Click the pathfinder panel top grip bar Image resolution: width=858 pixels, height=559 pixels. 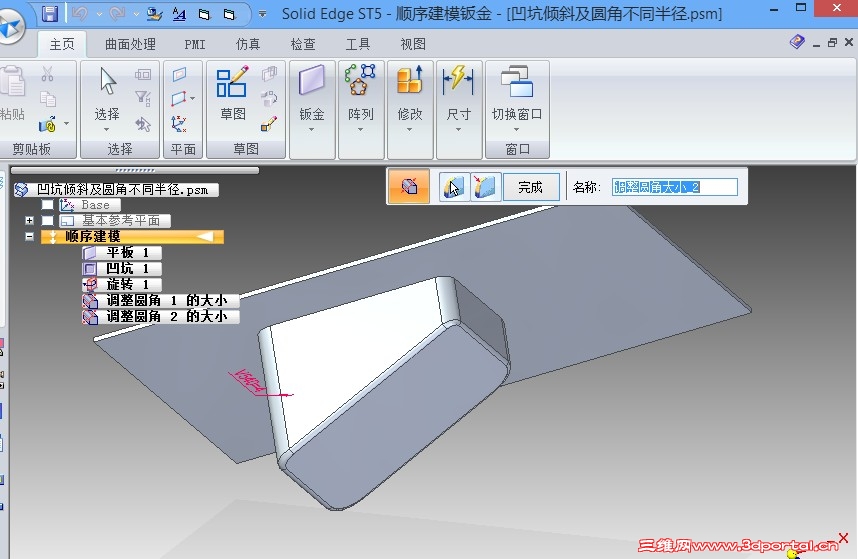click(135, 170)
